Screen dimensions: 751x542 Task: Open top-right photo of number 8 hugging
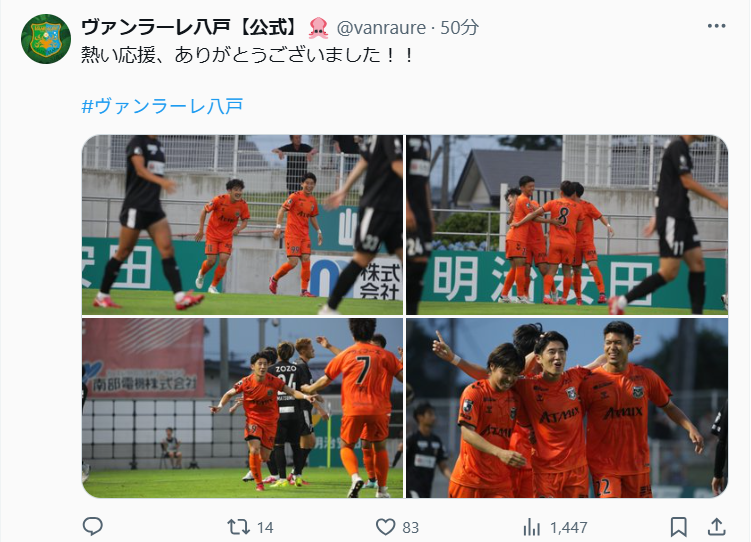pos(567,225)
